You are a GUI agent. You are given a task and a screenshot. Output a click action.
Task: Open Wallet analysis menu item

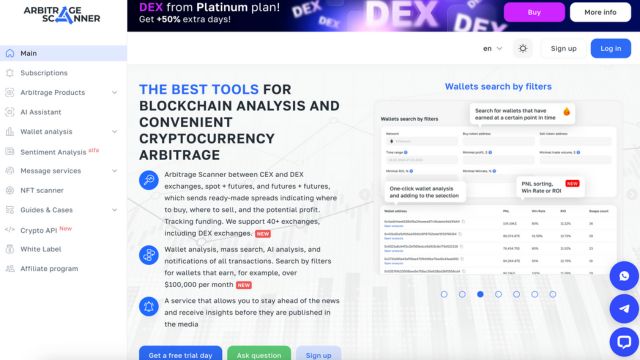(46, 132)
